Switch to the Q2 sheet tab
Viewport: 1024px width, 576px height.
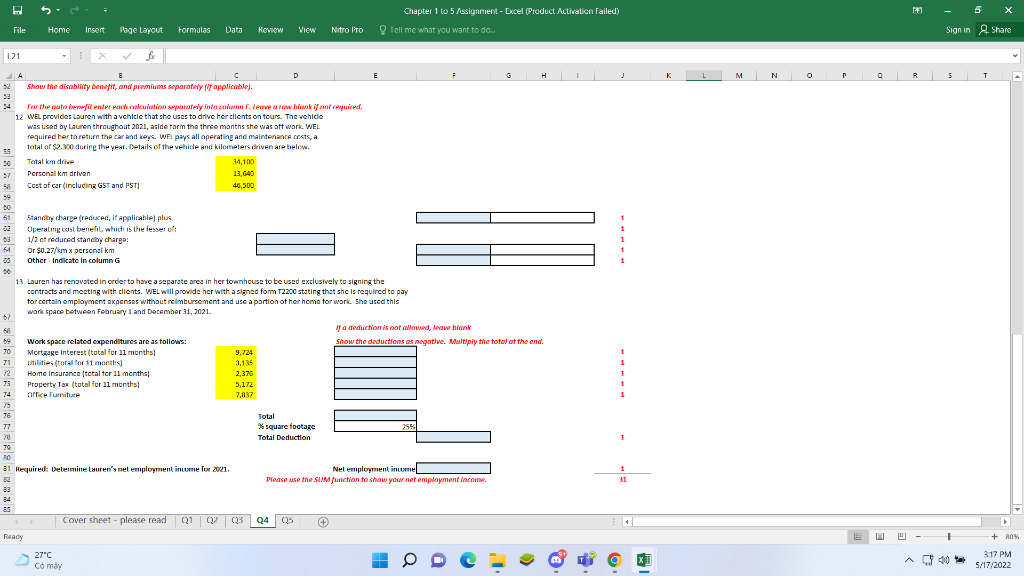[212, 520]
